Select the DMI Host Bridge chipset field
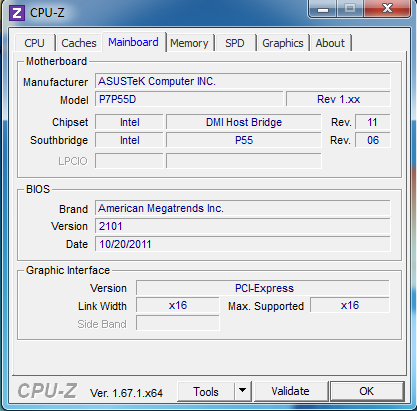The height and width of the screenshot is (411, 417). coord(244,122)
